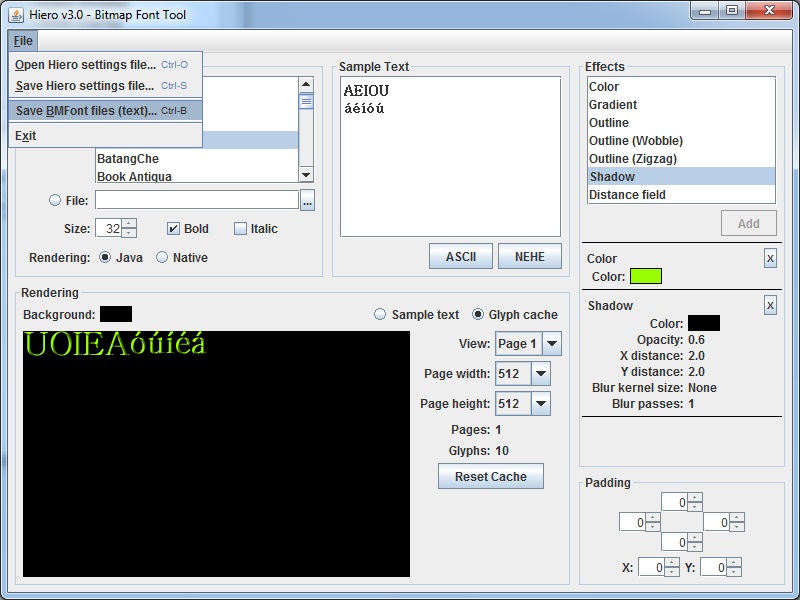Click the ASCII button
The height and width of the screenshot is (600, 800).
pos(461,256)
